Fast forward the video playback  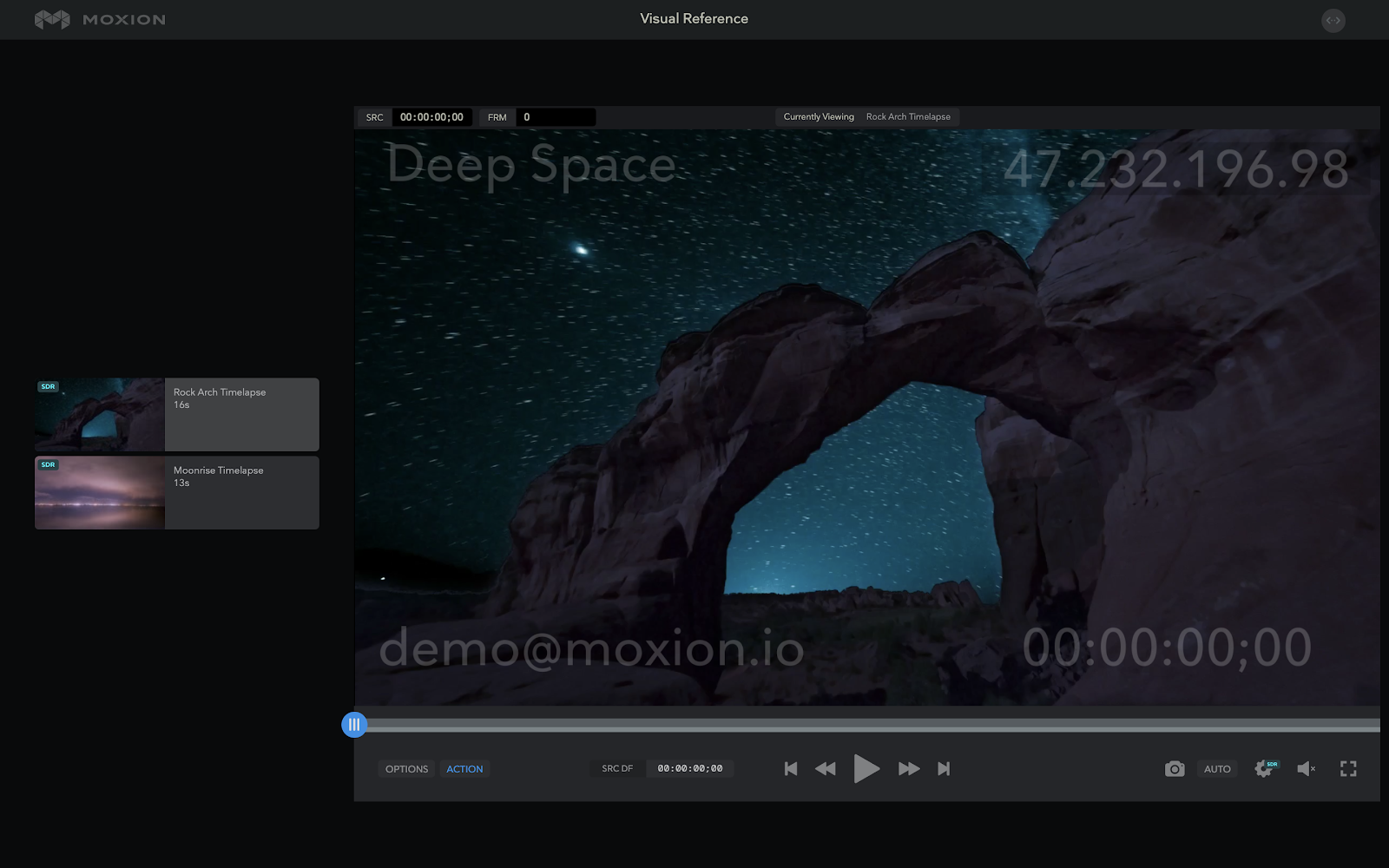pos(908,769)
